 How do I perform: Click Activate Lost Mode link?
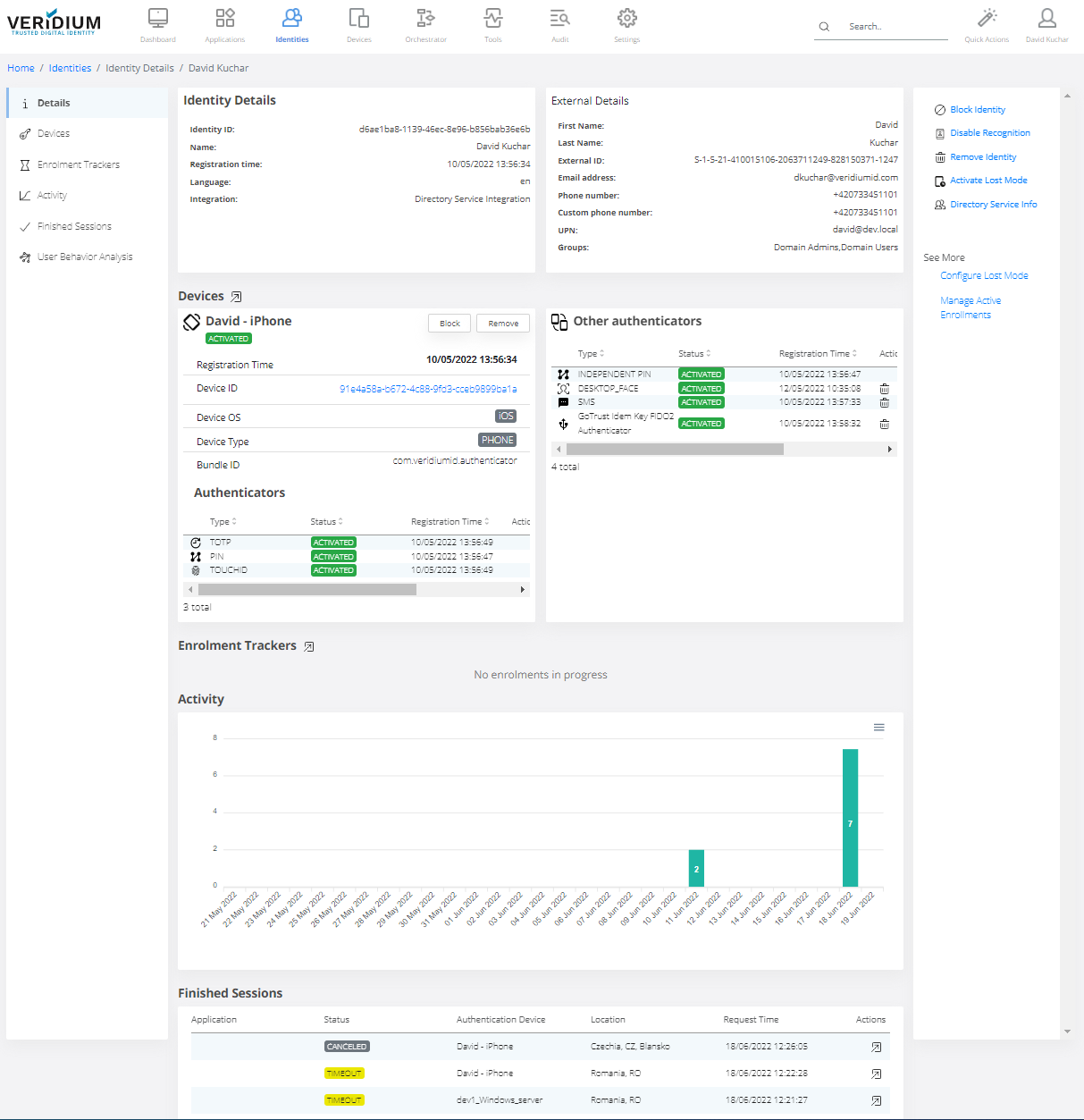987,181
